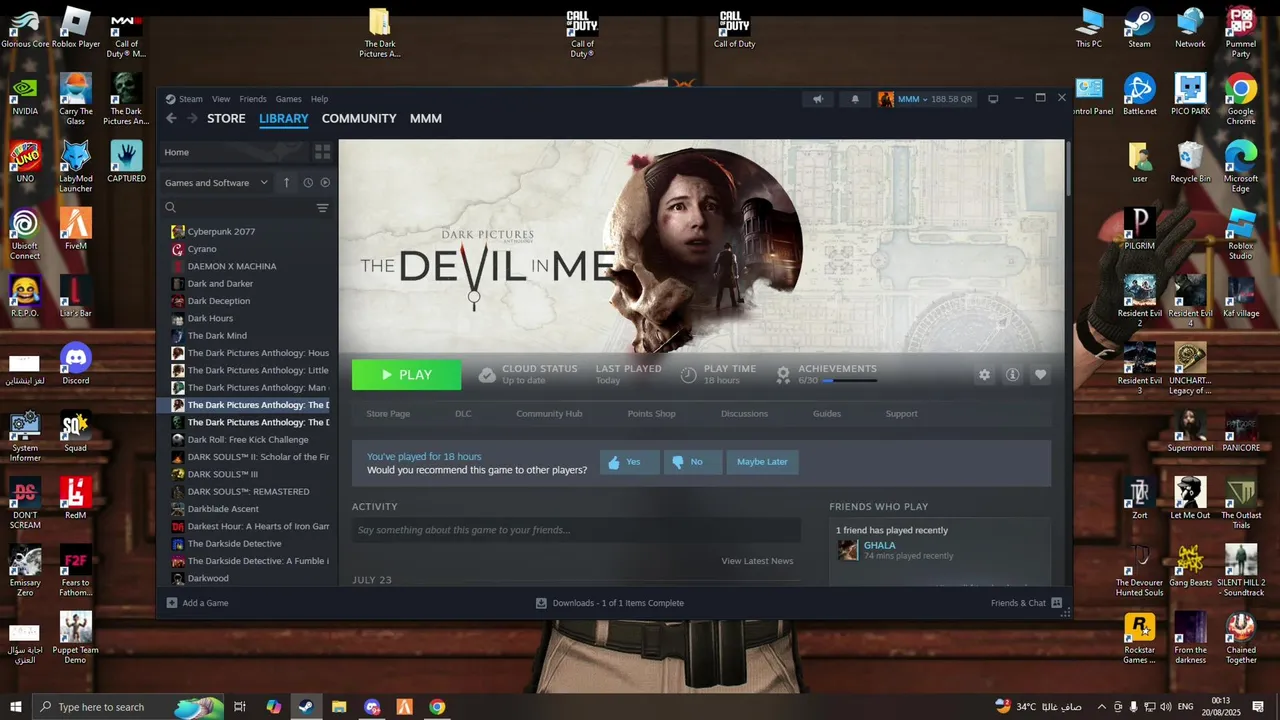Click the Home button in library sidebar
Screen dimensions: 1280x720
[234, 152]
